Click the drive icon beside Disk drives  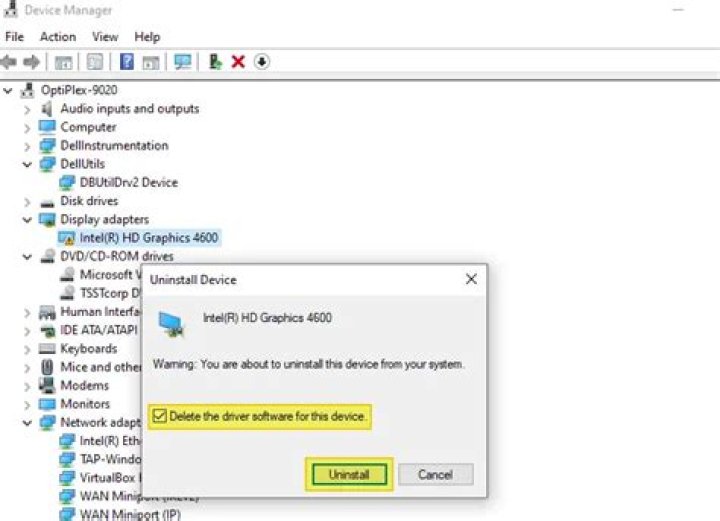[x=47, y=203]
